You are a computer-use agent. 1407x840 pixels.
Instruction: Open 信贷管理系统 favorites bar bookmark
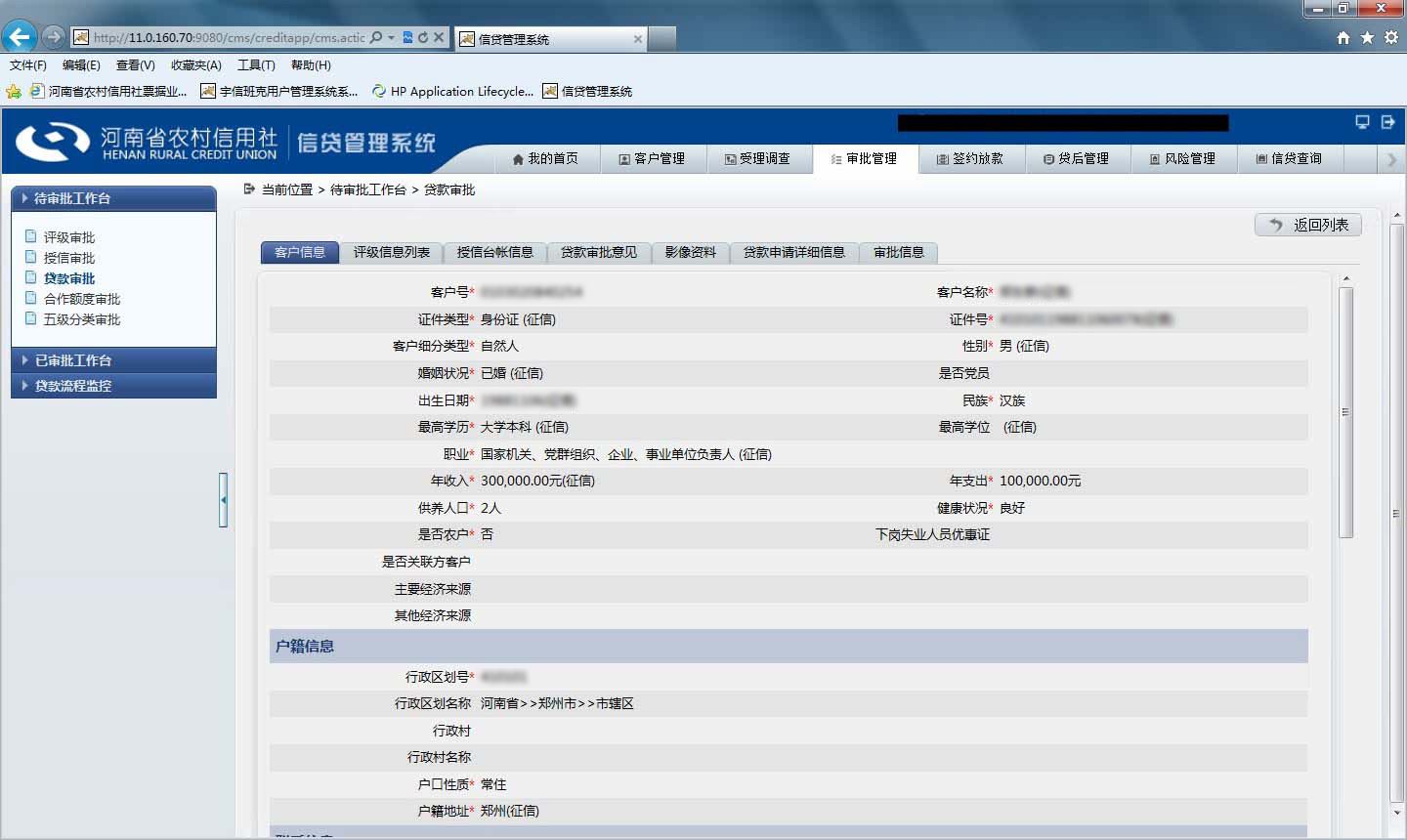click(587, 91)
